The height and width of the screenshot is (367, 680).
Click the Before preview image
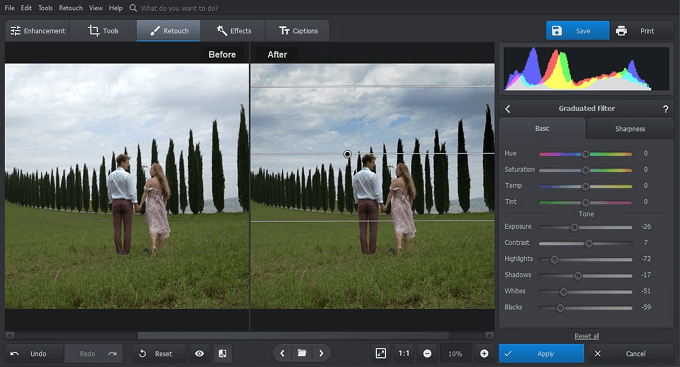point(127,186)
